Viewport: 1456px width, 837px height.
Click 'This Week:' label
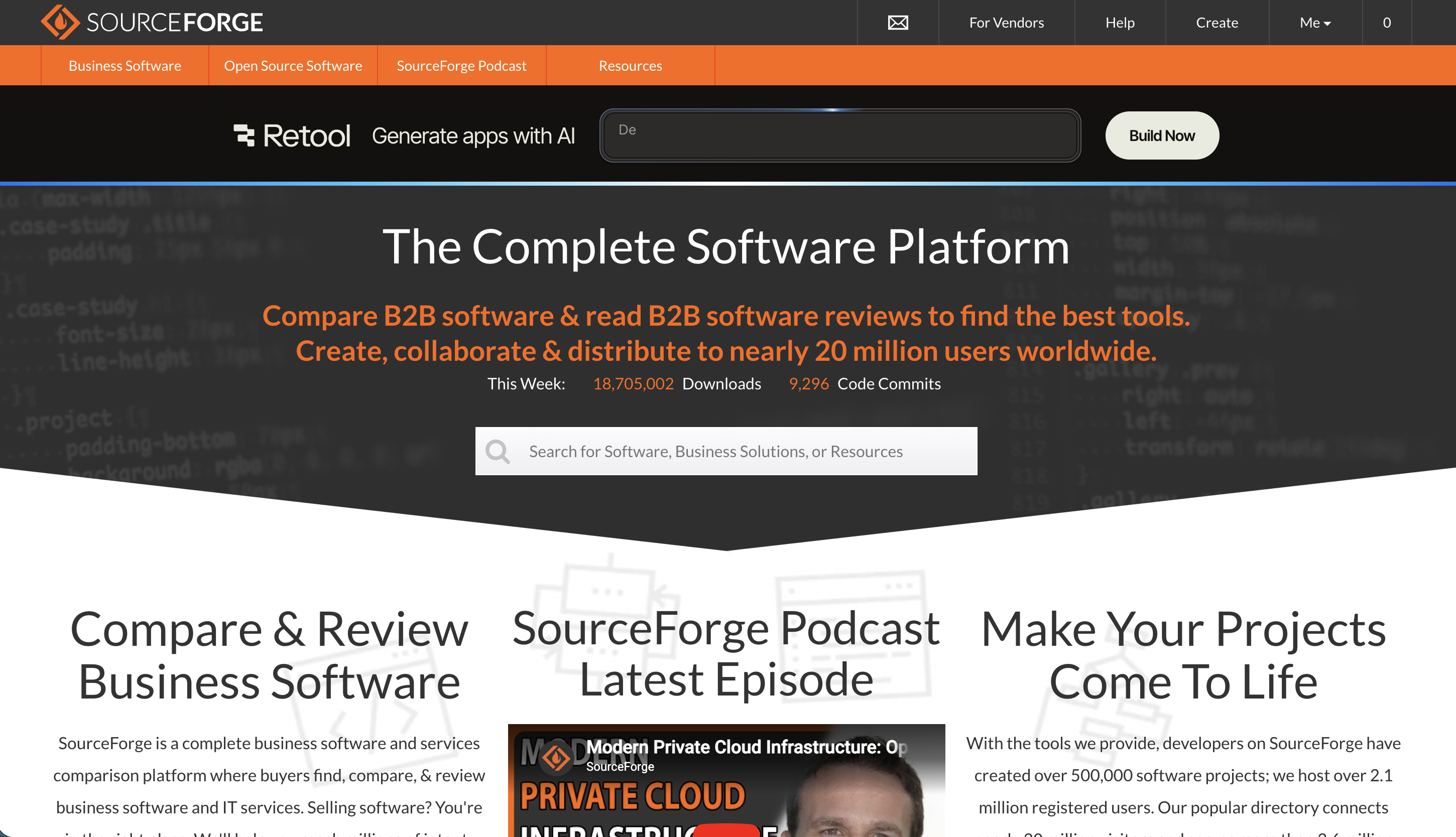(x=526, y=383)
